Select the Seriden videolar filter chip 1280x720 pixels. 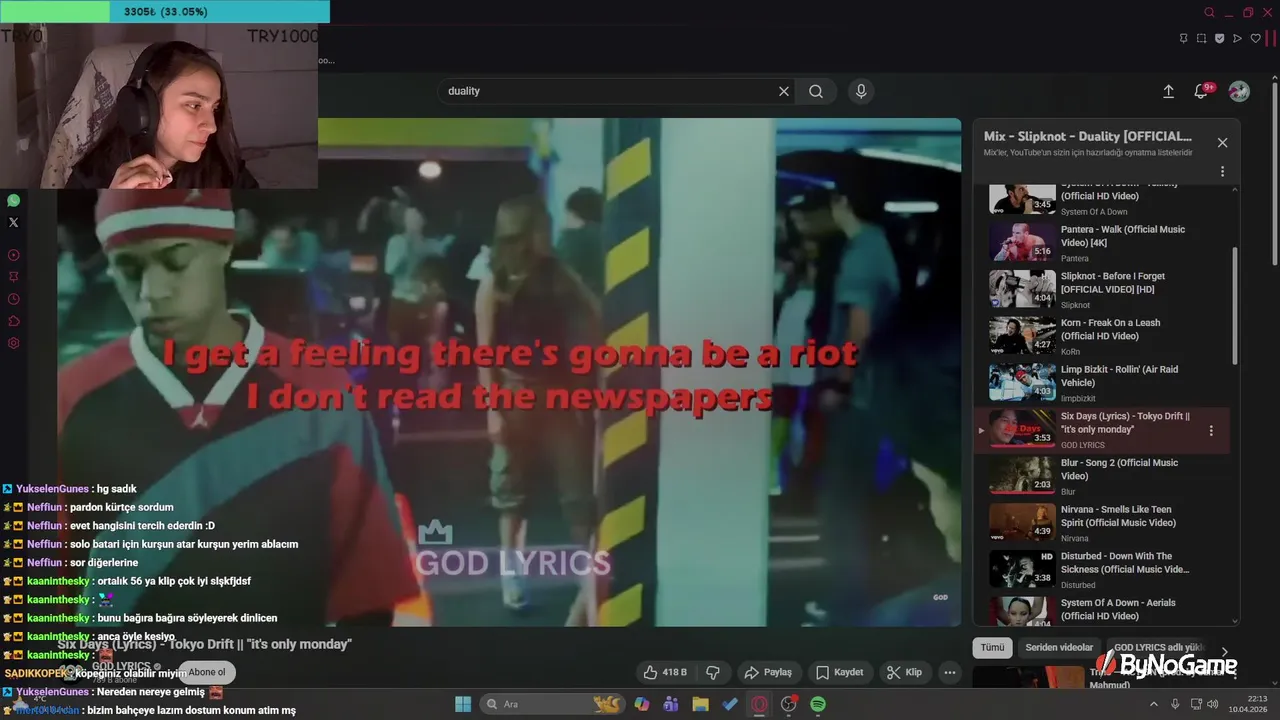point(1059,647)
